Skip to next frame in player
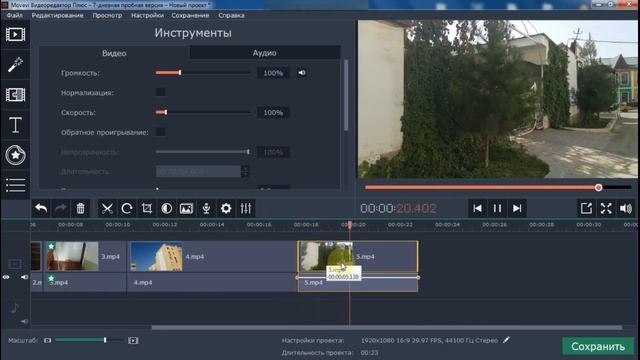Viewport: 640px width, 360px height. click(517, 209)
